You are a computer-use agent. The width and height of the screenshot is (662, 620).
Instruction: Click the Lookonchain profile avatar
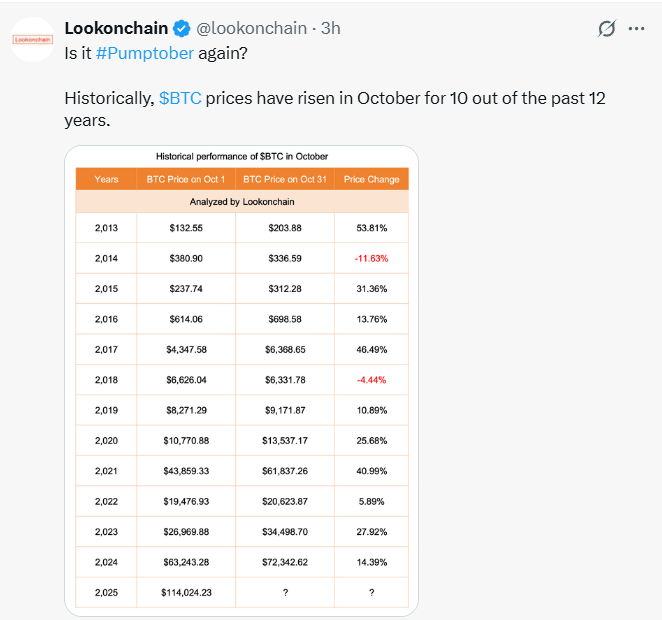pos(32,39)
